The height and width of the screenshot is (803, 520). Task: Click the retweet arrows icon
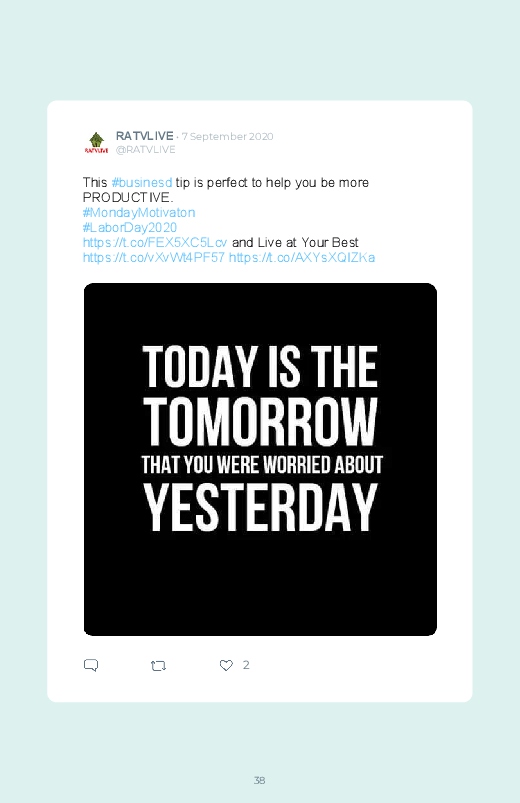[158, 666]
